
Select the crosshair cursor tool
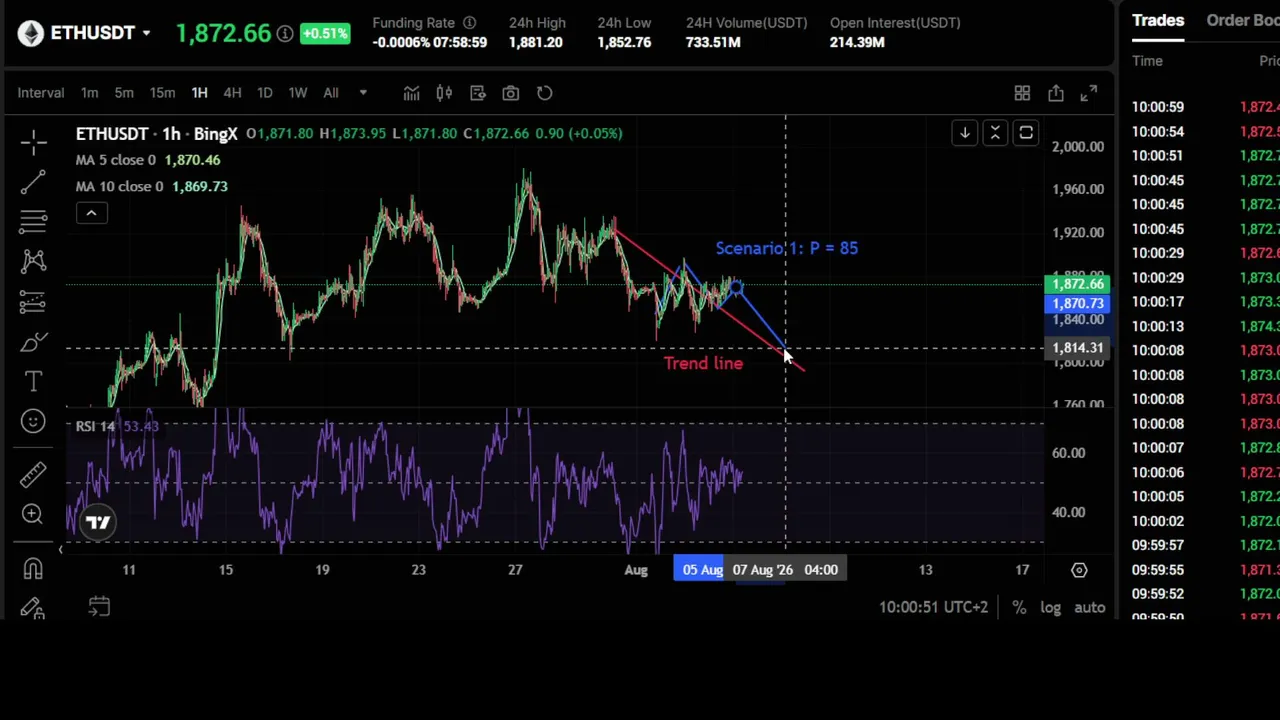pos(33,142)
